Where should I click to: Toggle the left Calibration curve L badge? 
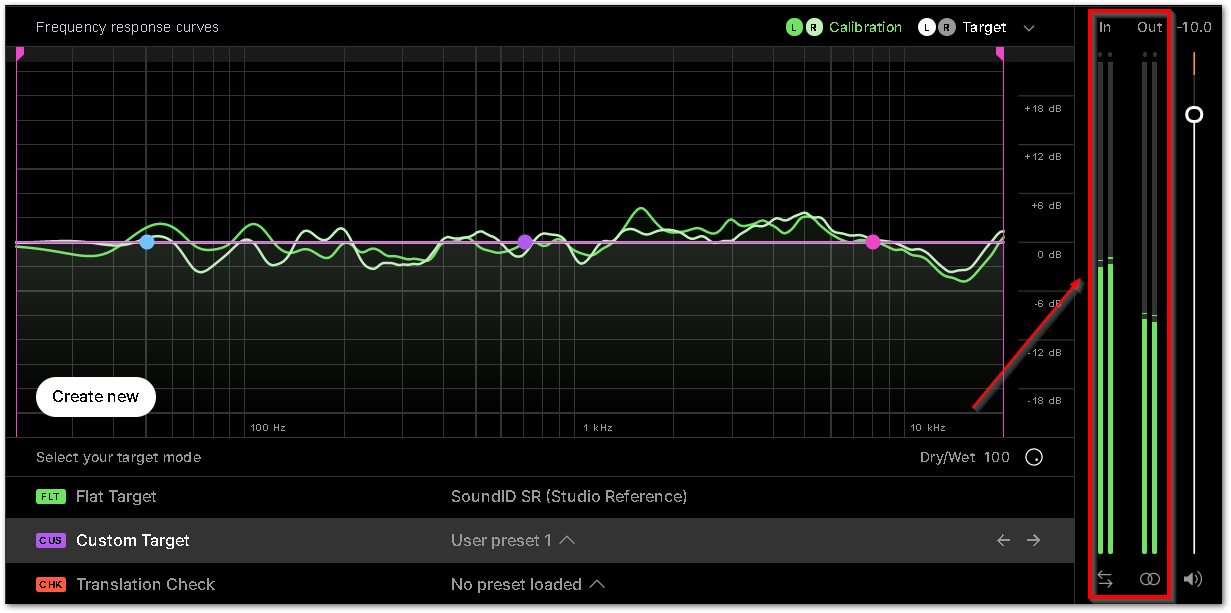(794, 28)
